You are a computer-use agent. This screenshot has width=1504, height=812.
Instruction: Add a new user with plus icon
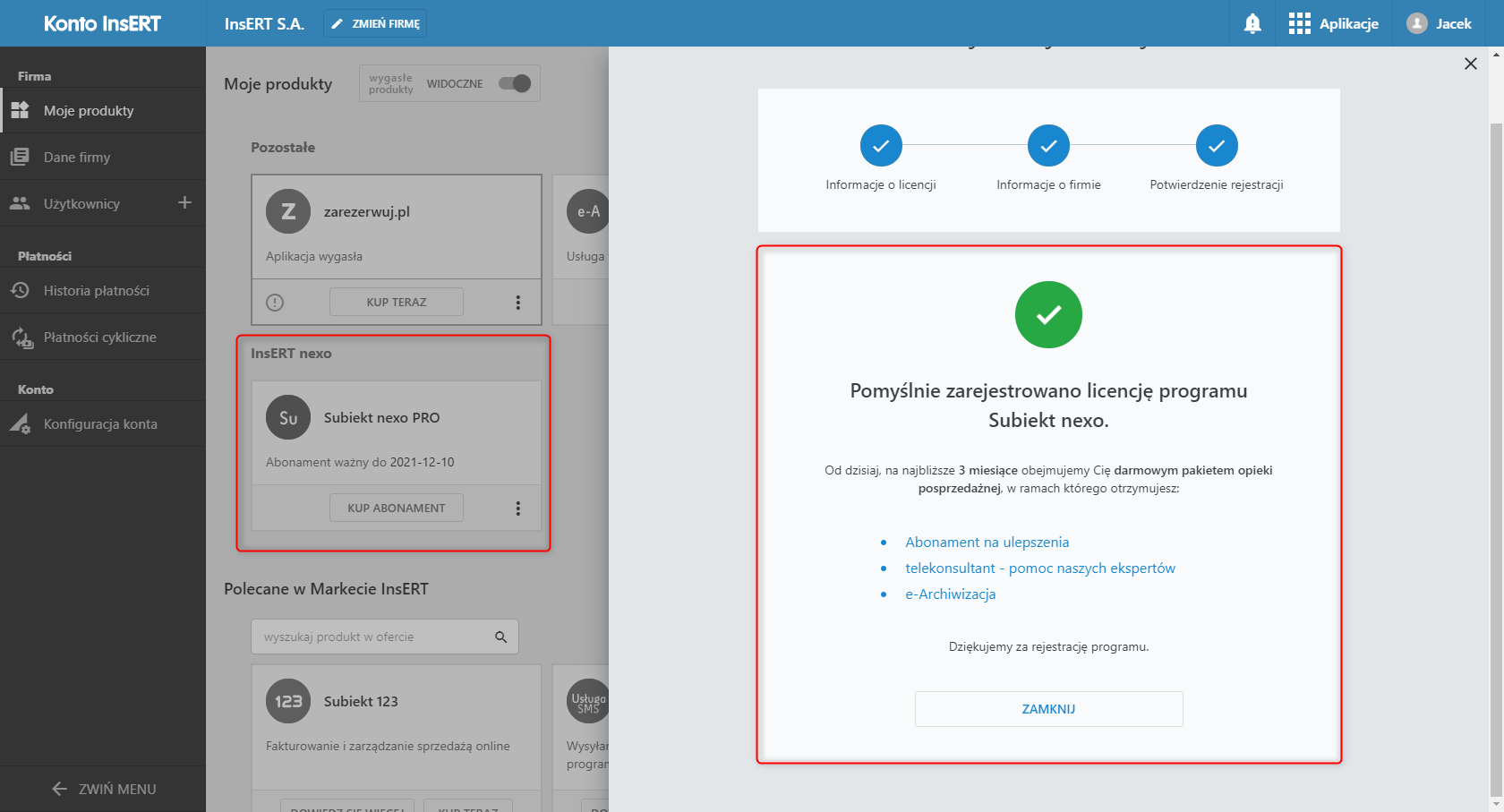coord(184,203)
